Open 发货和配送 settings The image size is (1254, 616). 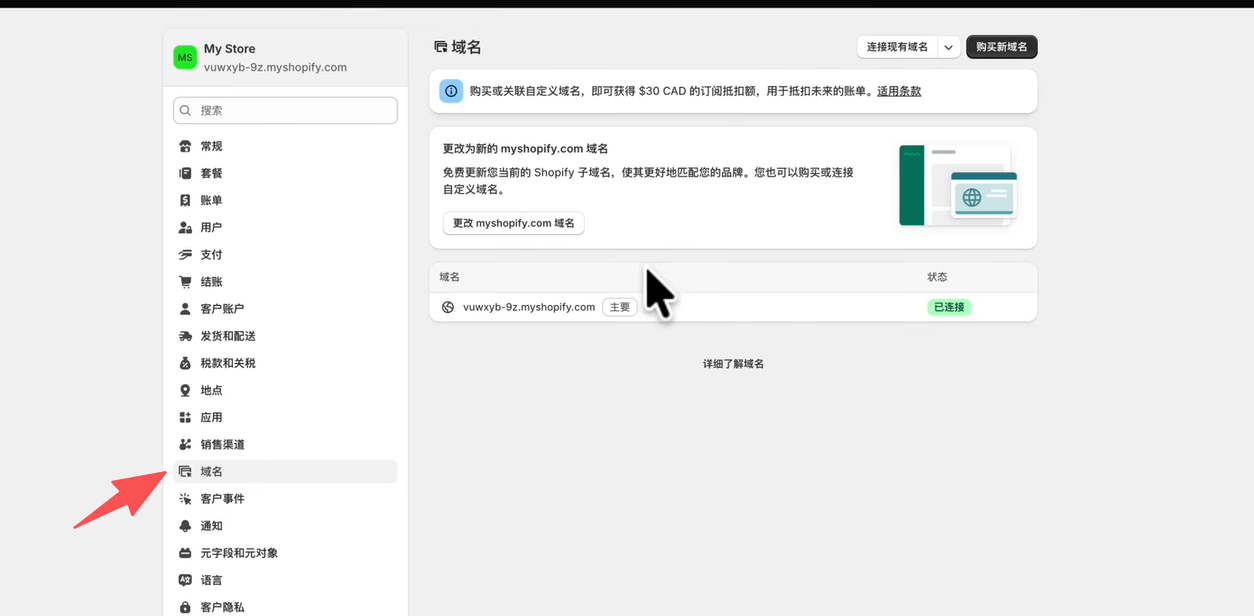(x=285, y=336)
